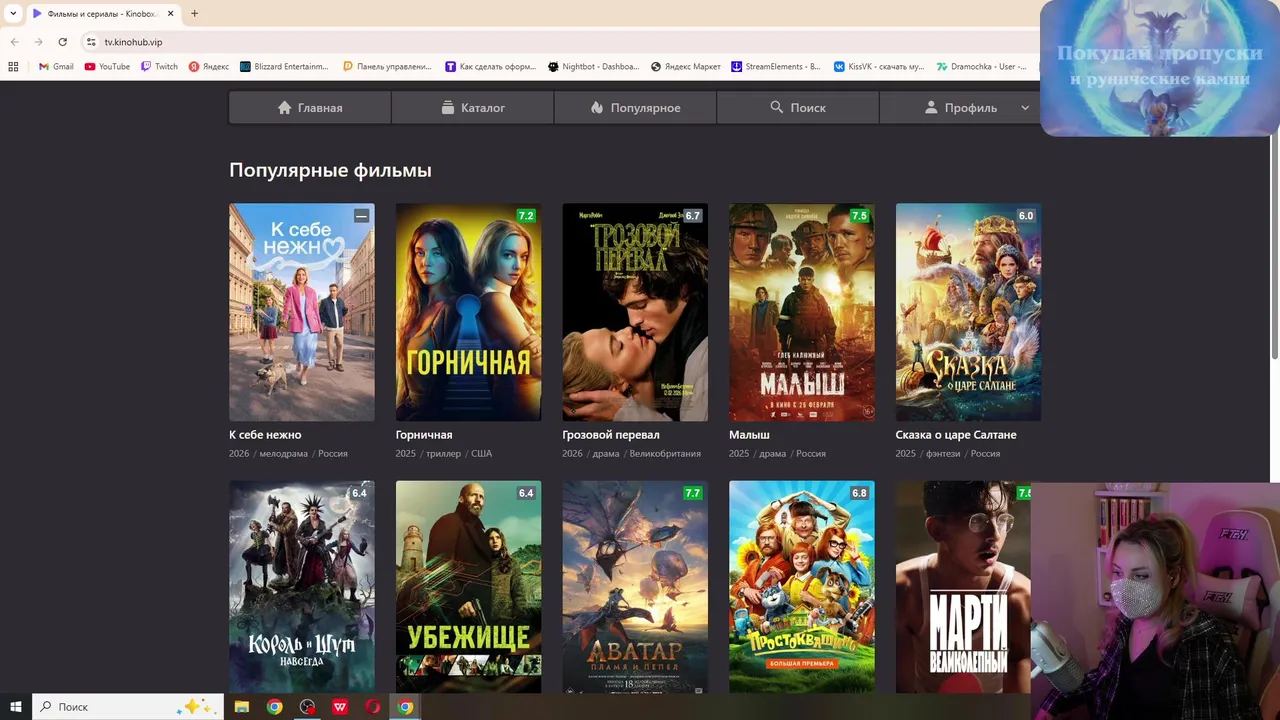Screen dimensions: 1280x720
Task: Open File Explorer from the taskbar
Action: [241, 707]
